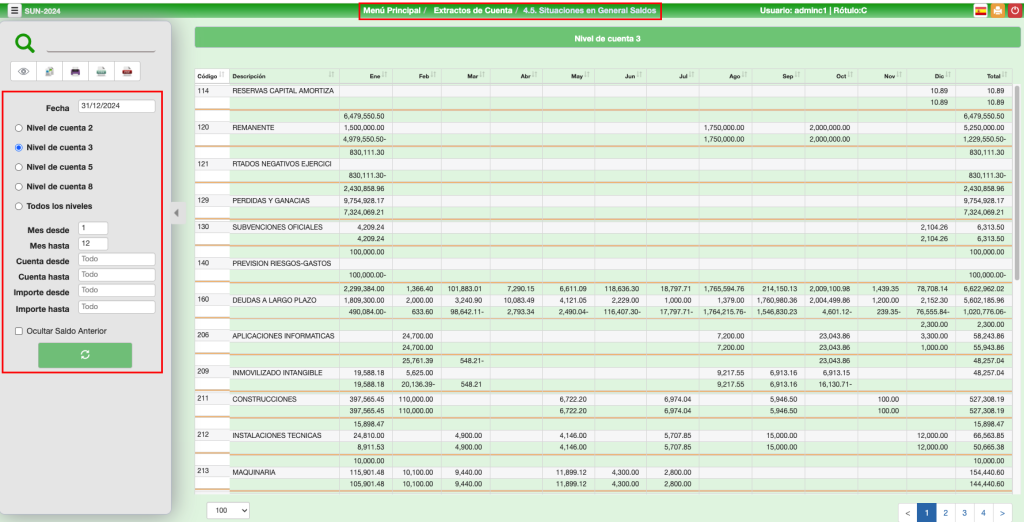Select the Nivel de cuenta 2 radio button
Viewport: 1024px width, 522px height.
click(x=19, y=128)
